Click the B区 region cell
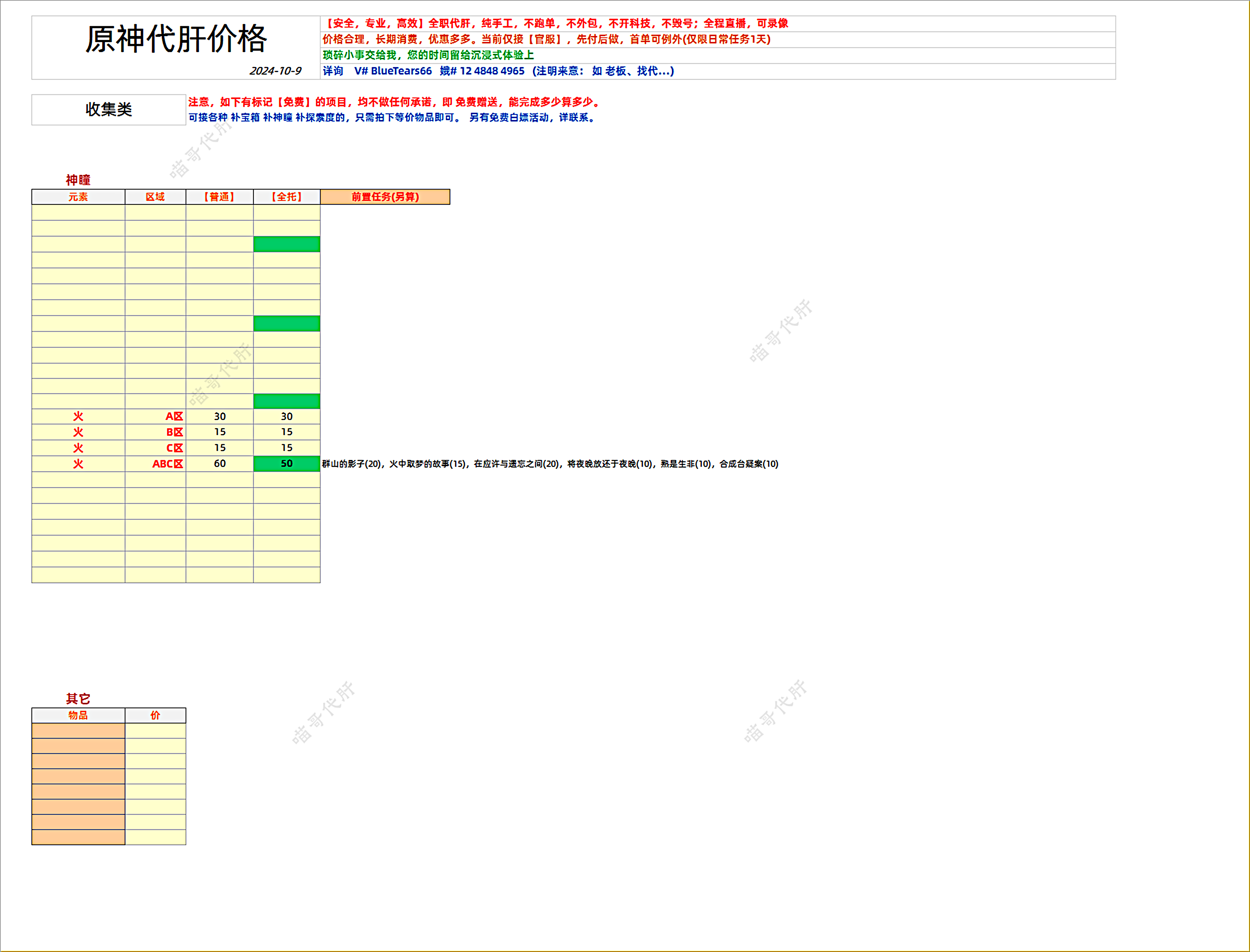The height and width of the screenshot is (952, 1250). 174,432
